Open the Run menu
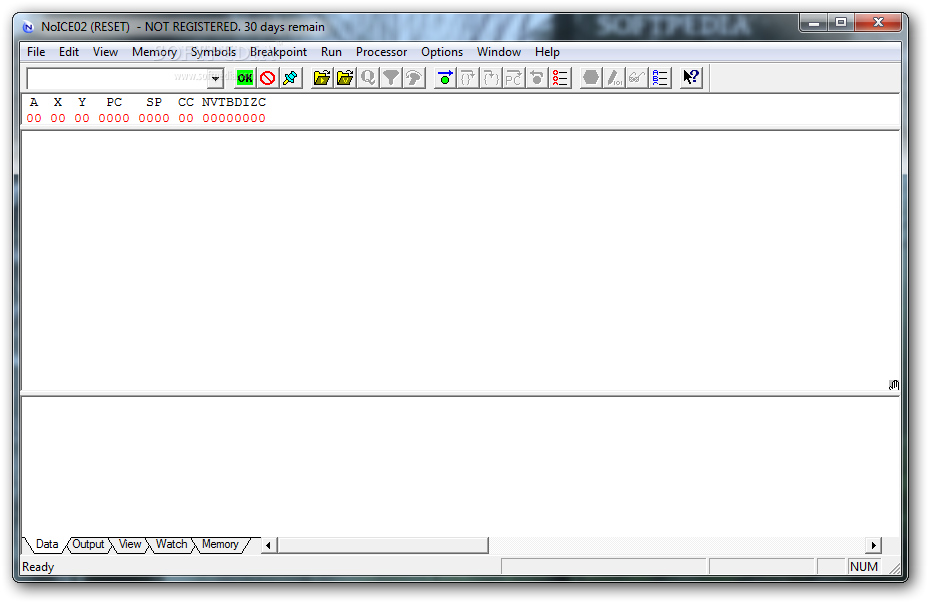 click(331, 52)
